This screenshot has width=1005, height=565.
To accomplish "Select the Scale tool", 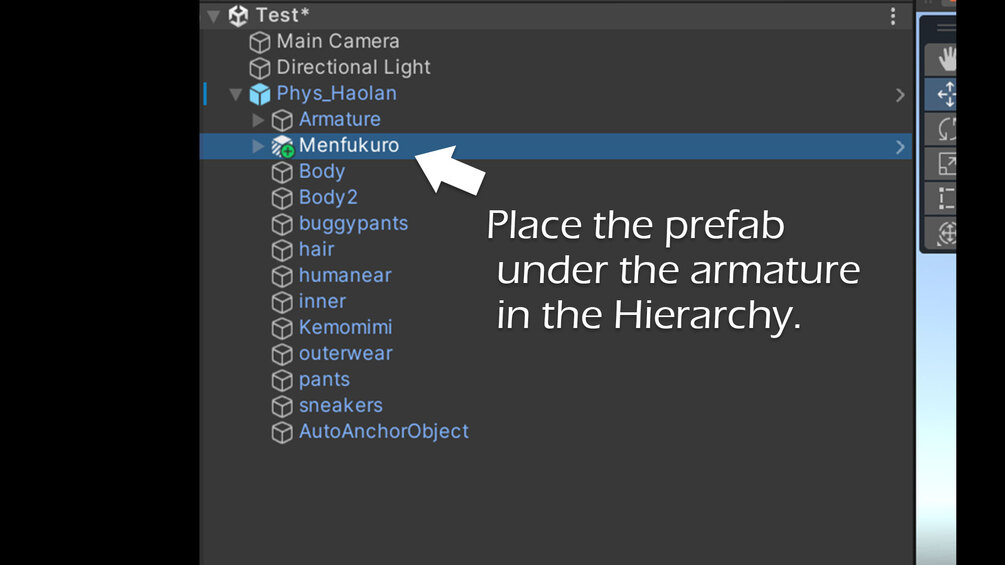I will point(944,163).
